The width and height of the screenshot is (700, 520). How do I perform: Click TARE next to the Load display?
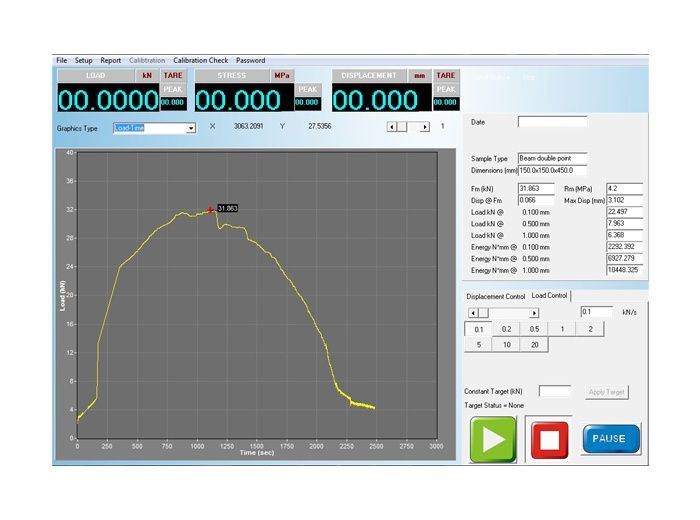[x=172, y=75]
